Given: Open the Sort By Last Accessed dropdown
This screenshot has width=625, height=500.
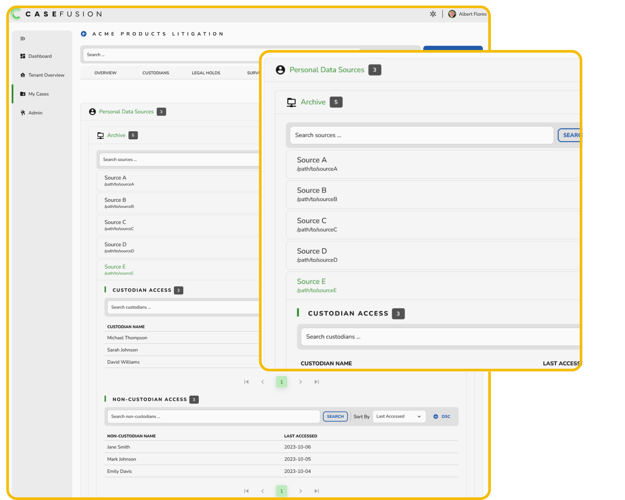Looking at the screenshot, I should (399, 417).
